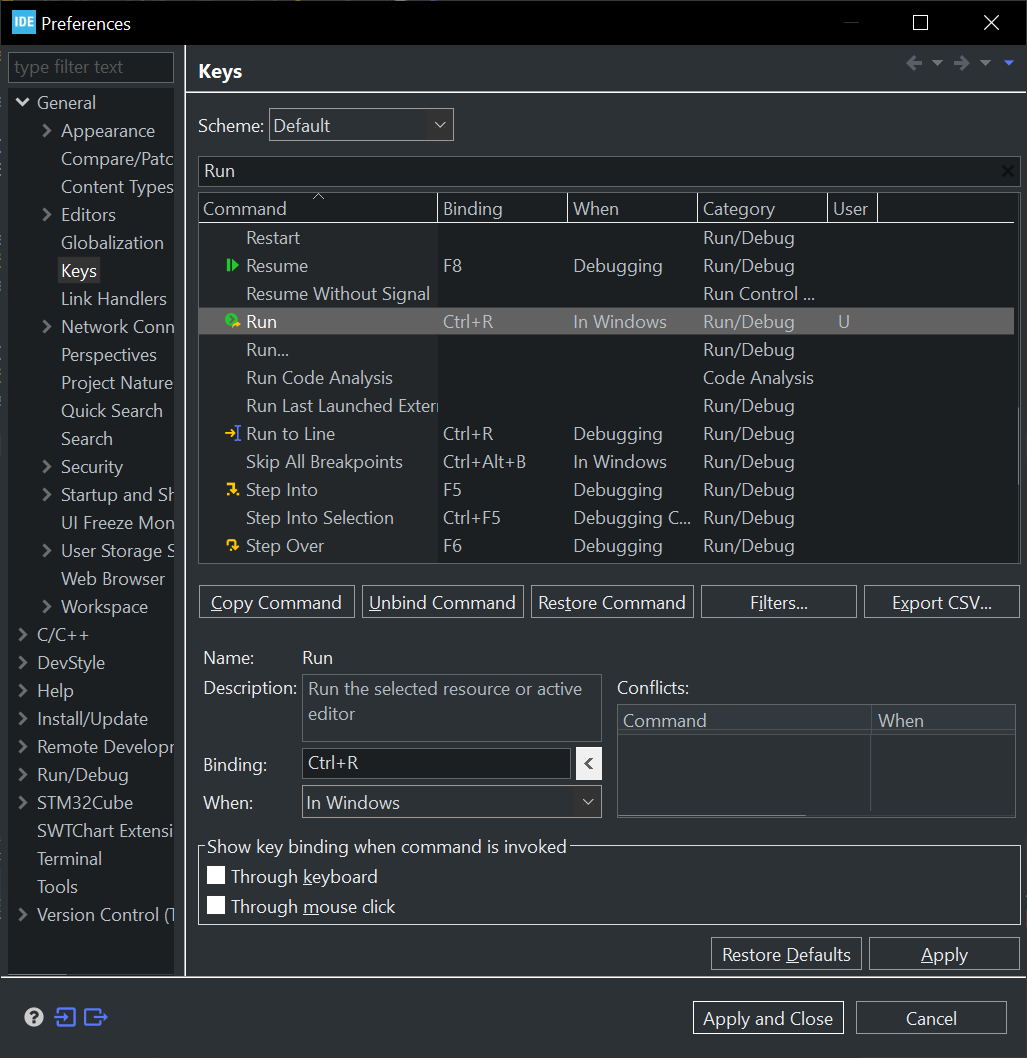Open the Scheme dropdown
Viewport: 1027px width, 1058px height.
(361, 125)
